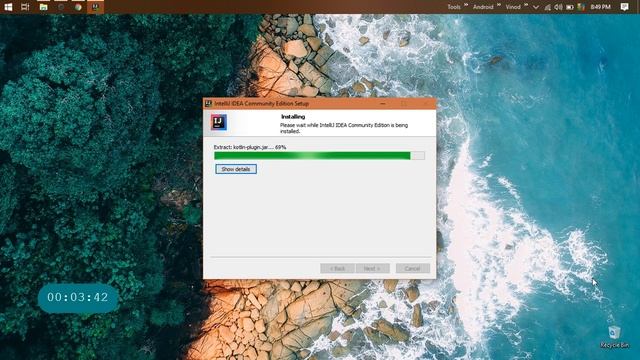The height and width of the screenshot is (360, 640).
Task: Click the 'Installing' heading text
Action: click(x=293, y=117)
